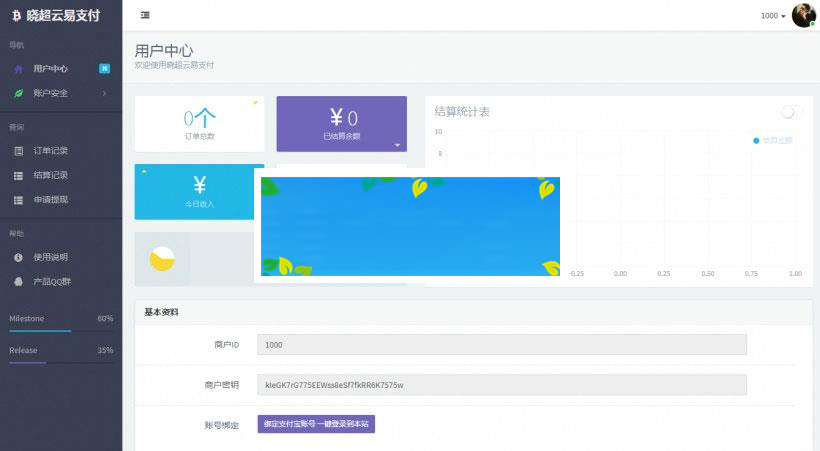Click the Bitcoin logo icon in header
This screenshot has height=451, width=820.
tap(16, 15)
